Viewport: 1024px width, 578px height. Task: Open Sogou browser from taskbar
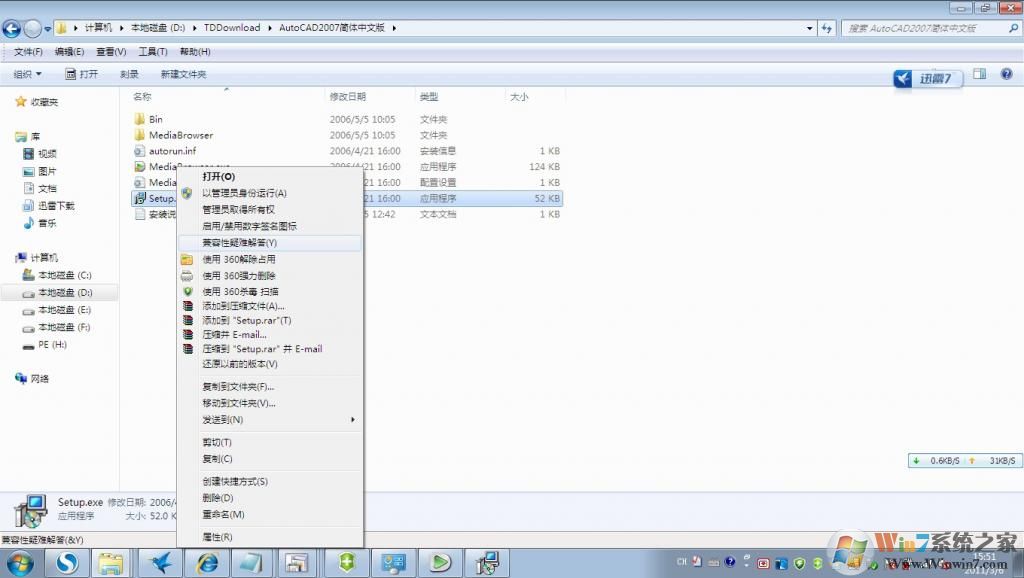click(67, 563)
